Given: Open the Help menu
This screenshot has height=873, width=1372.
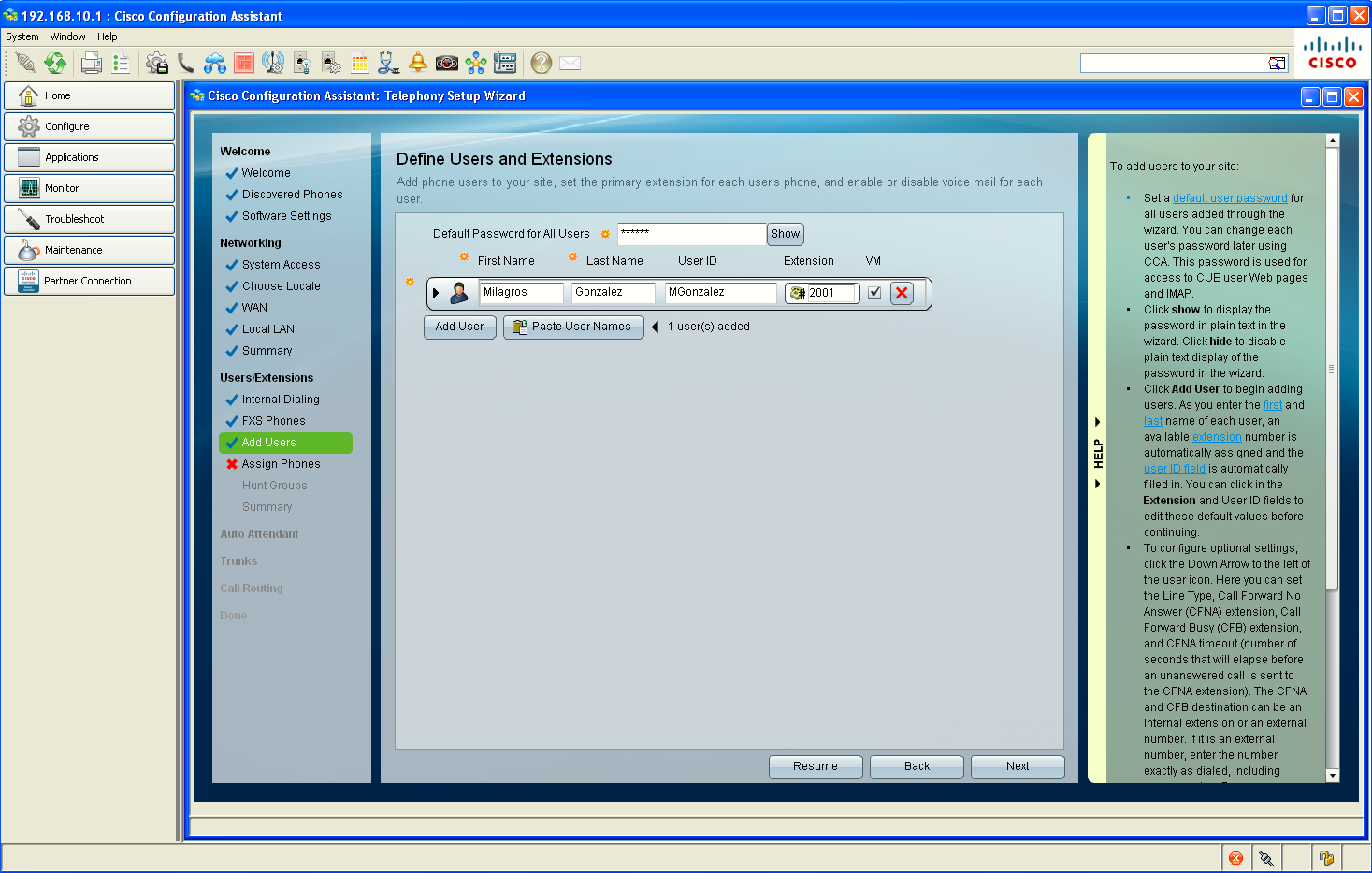Looking at the screenshot, I should 108,36.
